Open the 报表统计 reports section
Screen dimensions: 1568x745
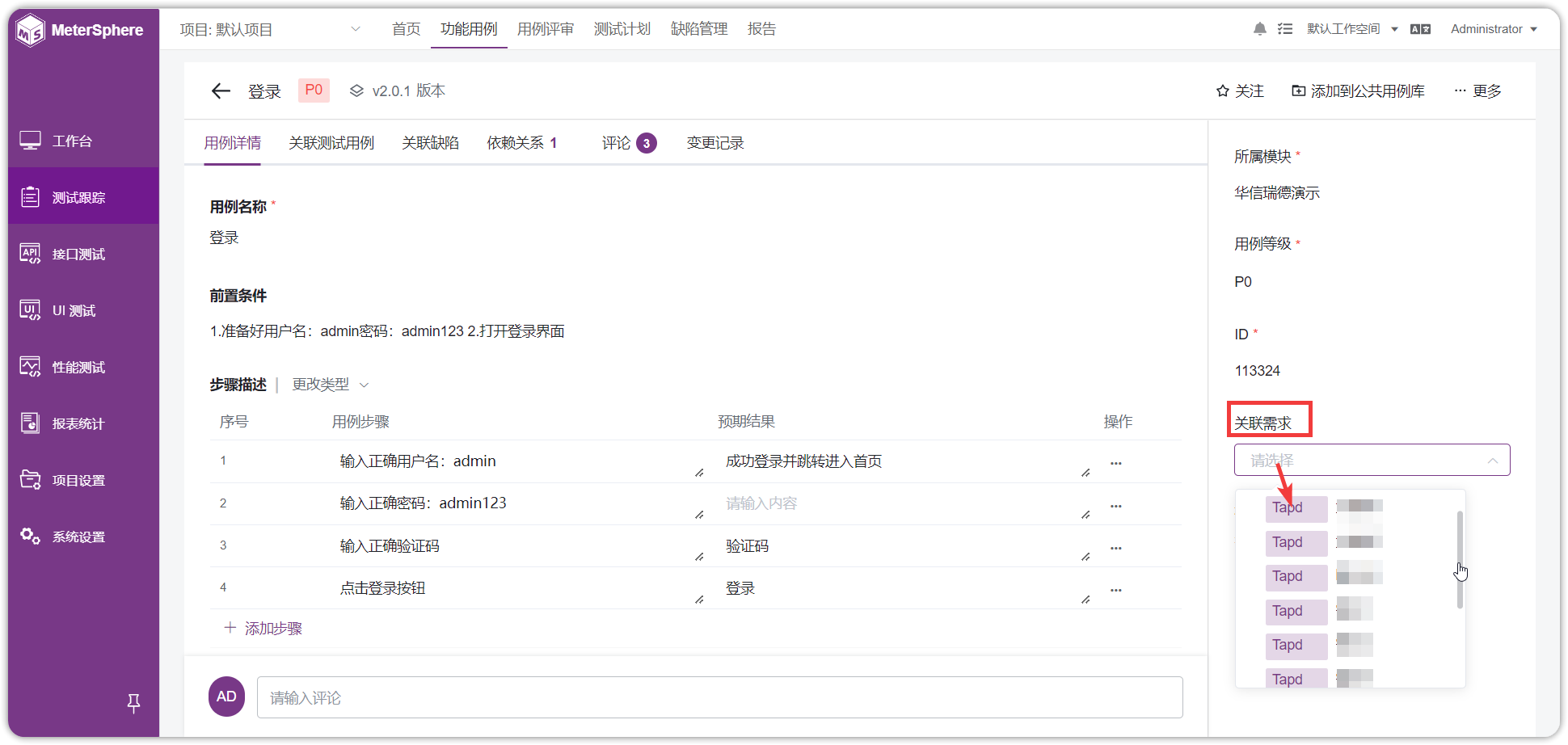coord(83,423)
